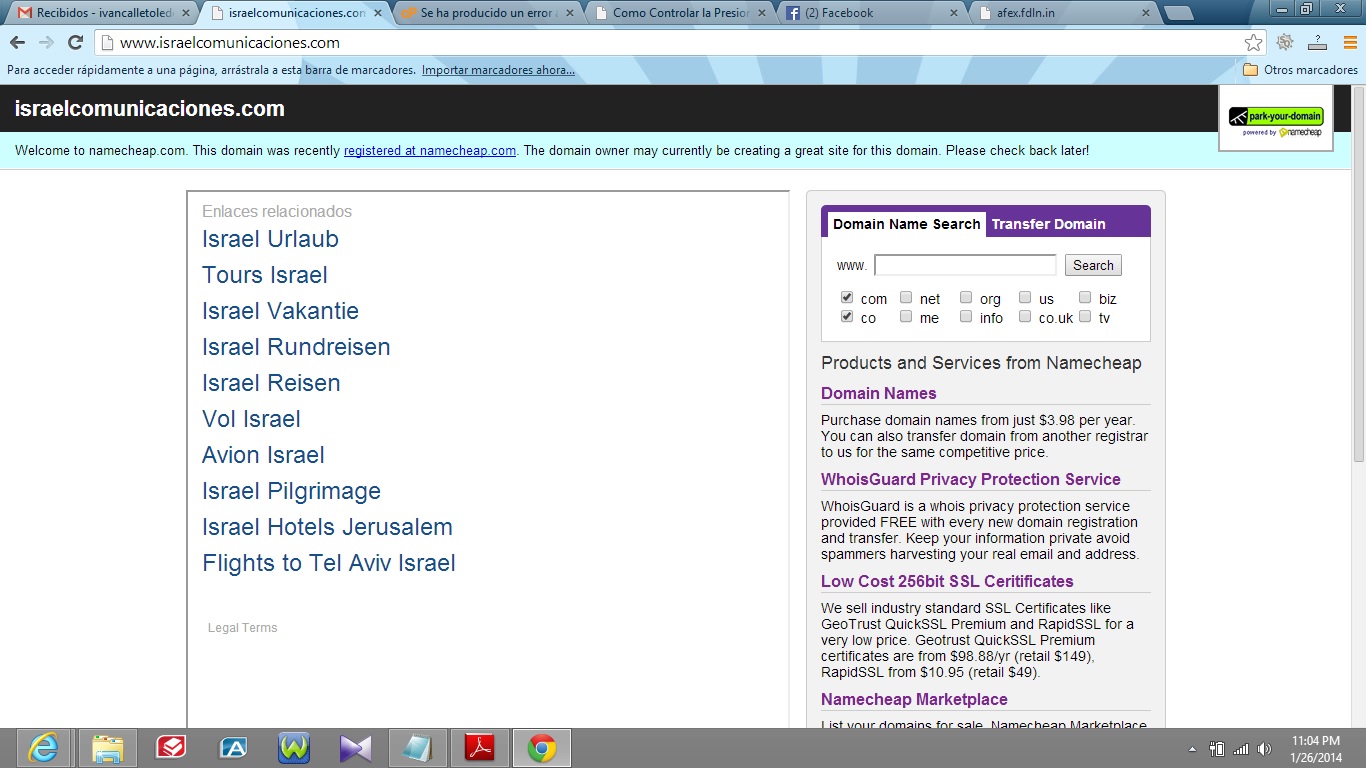Check the org domain checkbox
Screen dimensions: 1366x768
click(x=966, y=297)
